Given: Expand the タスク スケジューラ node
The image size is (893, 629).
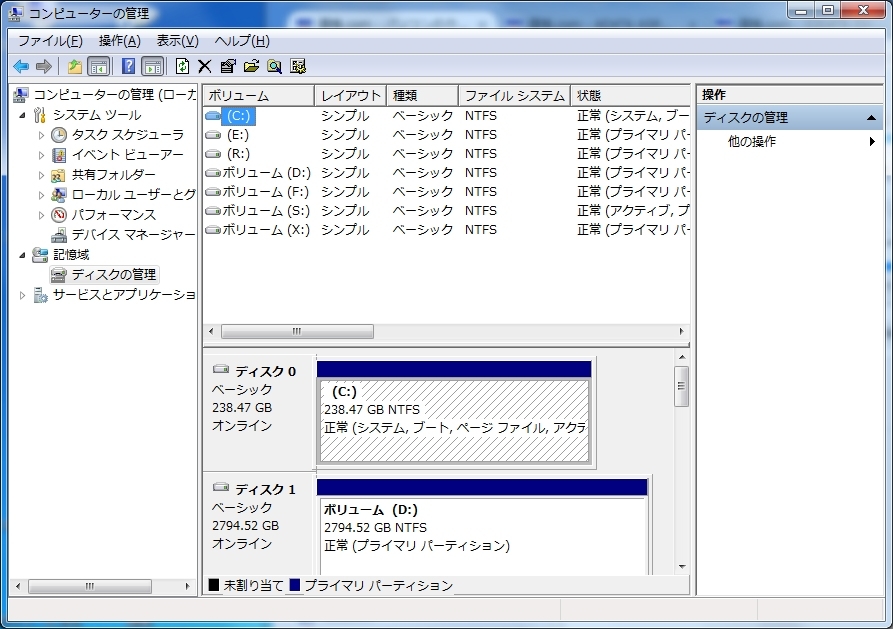Looking at the screenshot, I should (41, 135).
